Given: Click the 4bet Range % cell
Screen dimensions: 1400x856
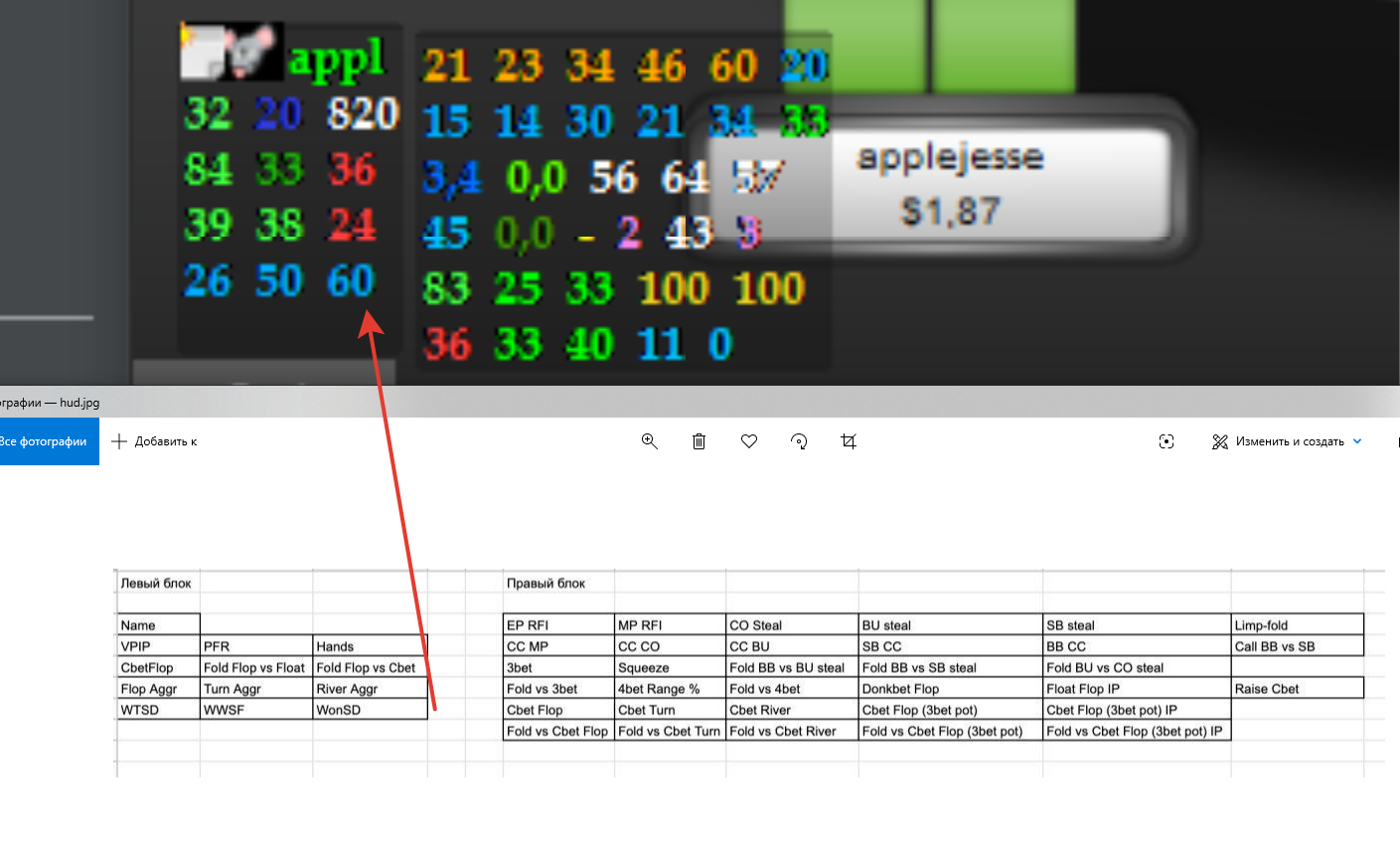Looking at the screenshot, I should click(671, 688).
